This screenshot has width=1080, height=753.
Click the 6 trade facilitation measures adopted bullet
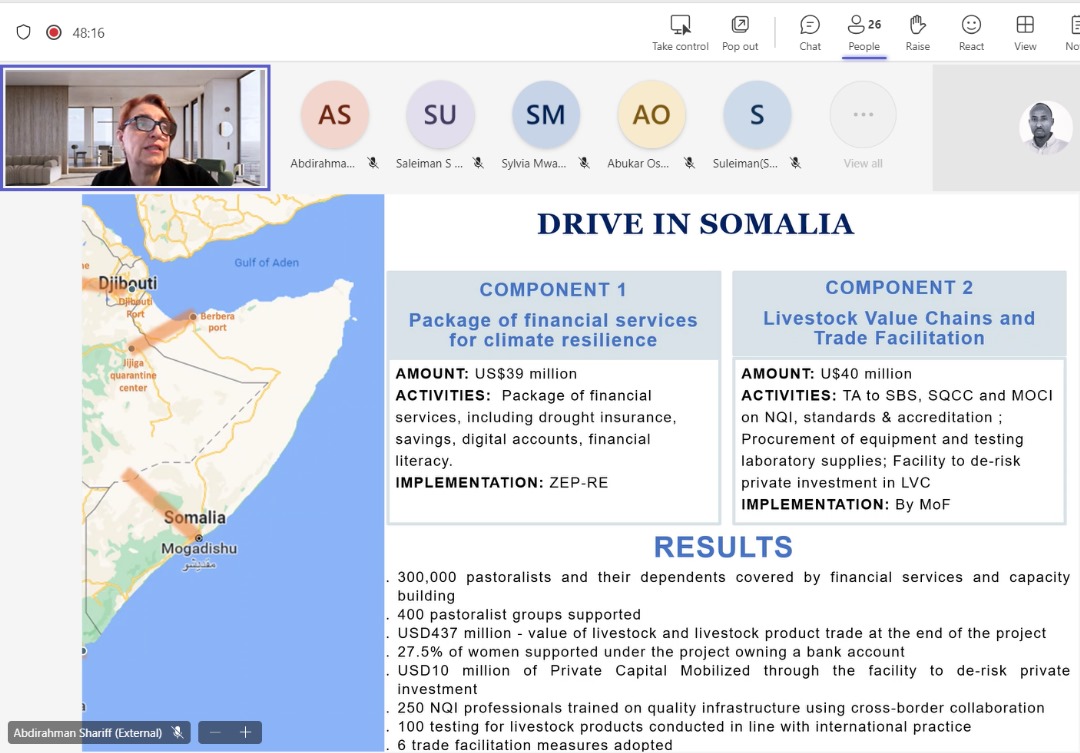(534, 745)
